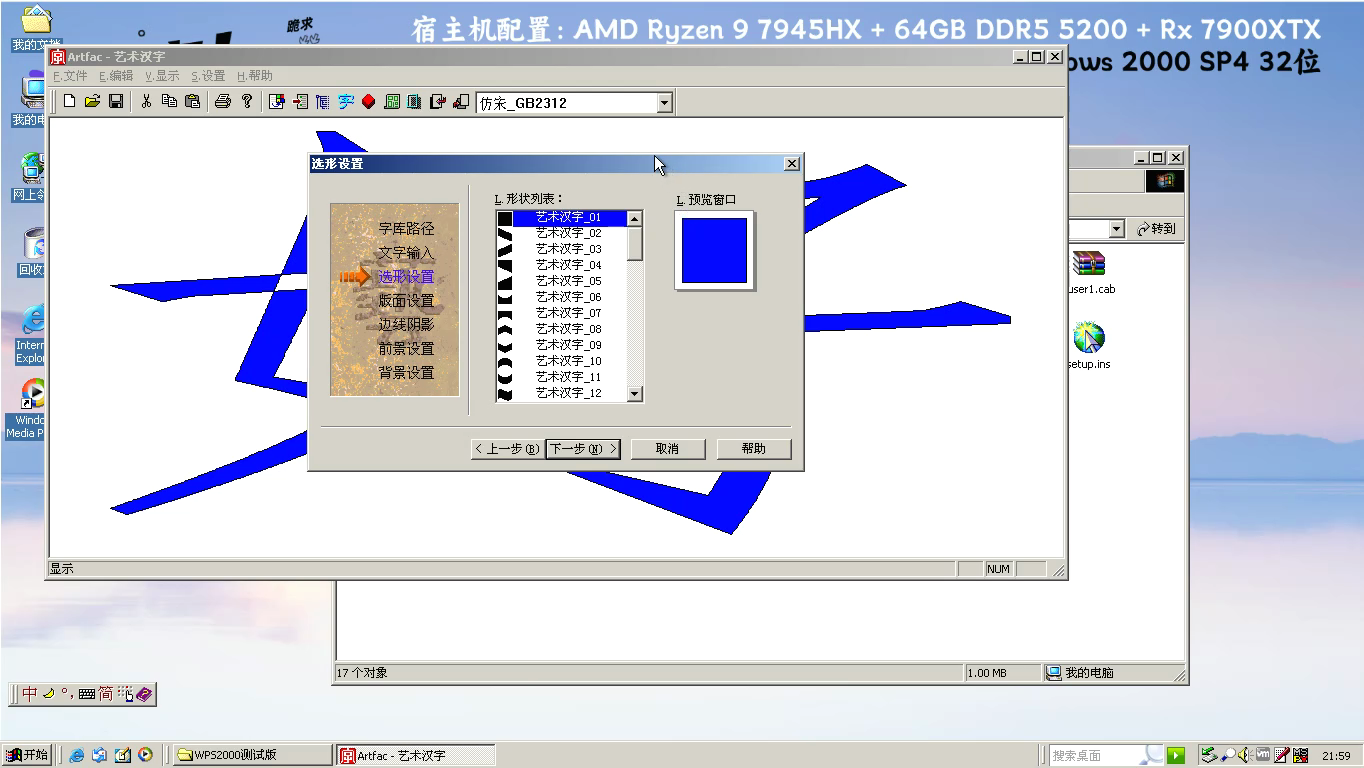
Task: Toggle 简 simplified/traditional on IME bar
Action: click(106, 693)
